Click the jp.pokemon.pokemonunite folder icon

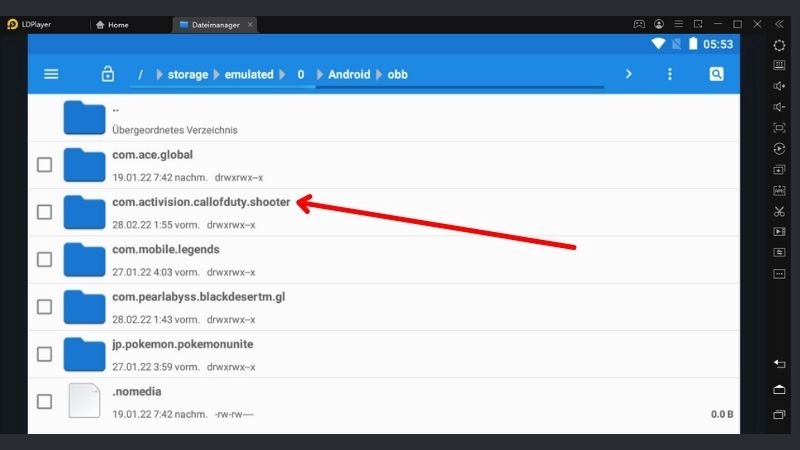(x=84, y=354)
